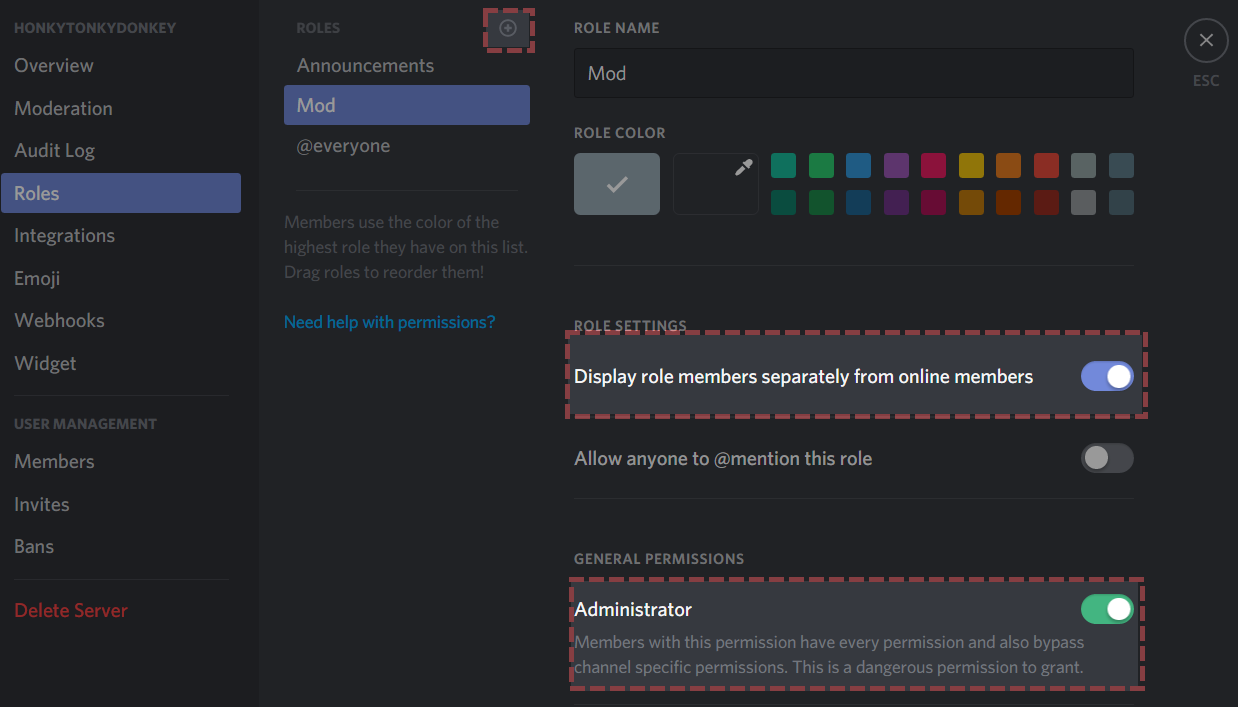Open the Moderation settings page

63,108
